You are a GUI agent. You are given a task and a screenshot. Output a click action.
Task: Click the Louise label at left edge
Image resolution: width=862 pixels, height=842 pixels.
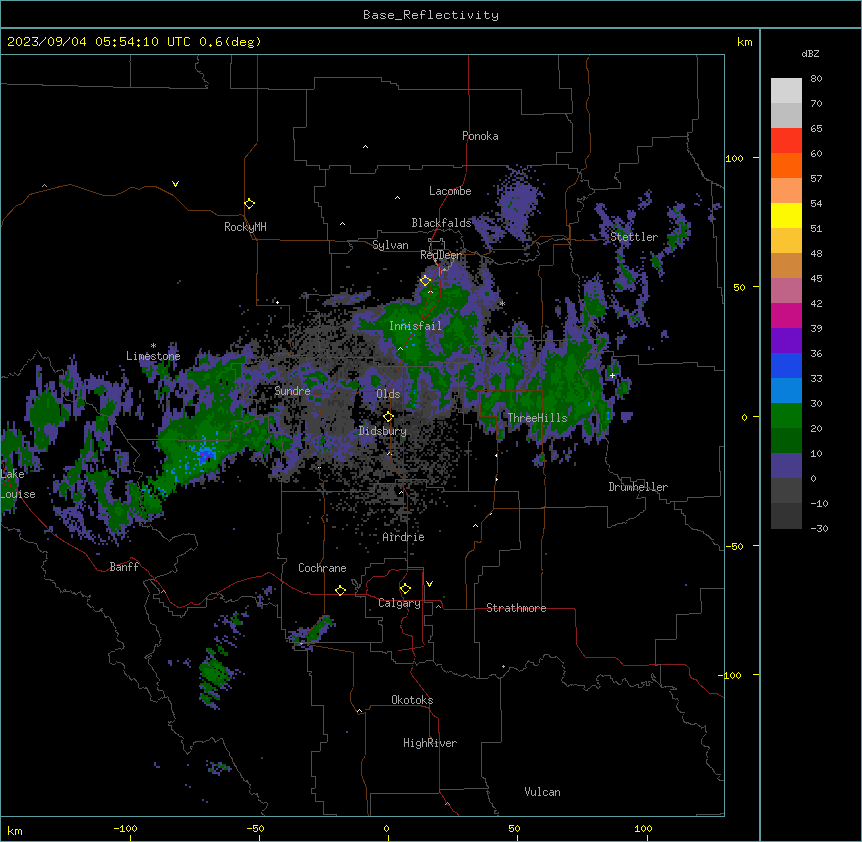point(18,494)
